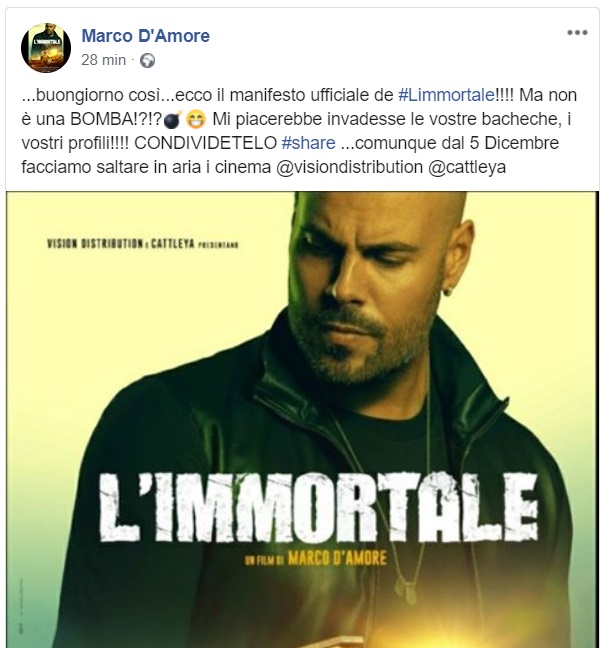606x648 pixels.
Task: Select the @visiondistribution mention text
Action: pos(349,167)
